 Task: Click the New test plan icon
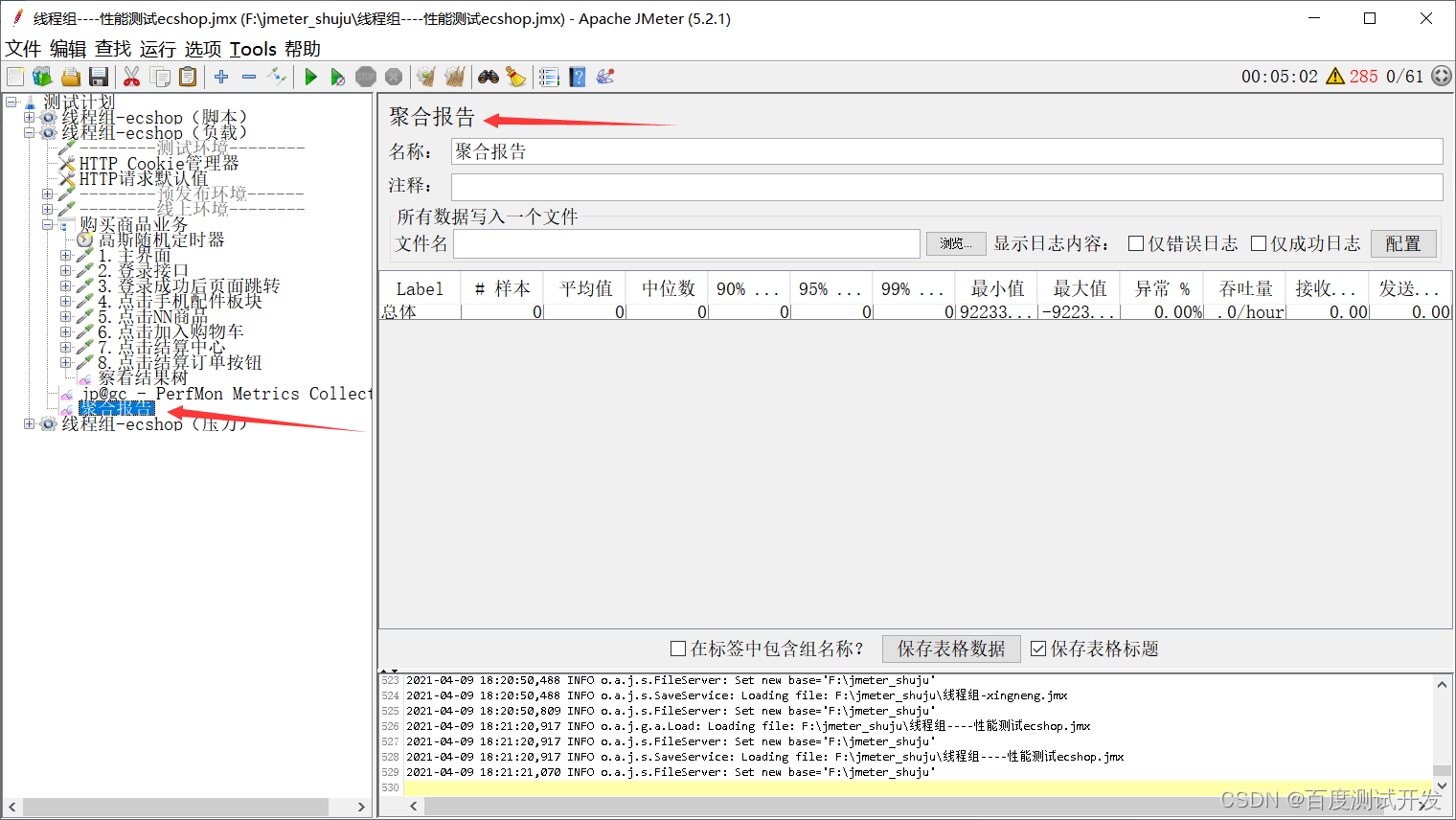[x=15, y=77]
